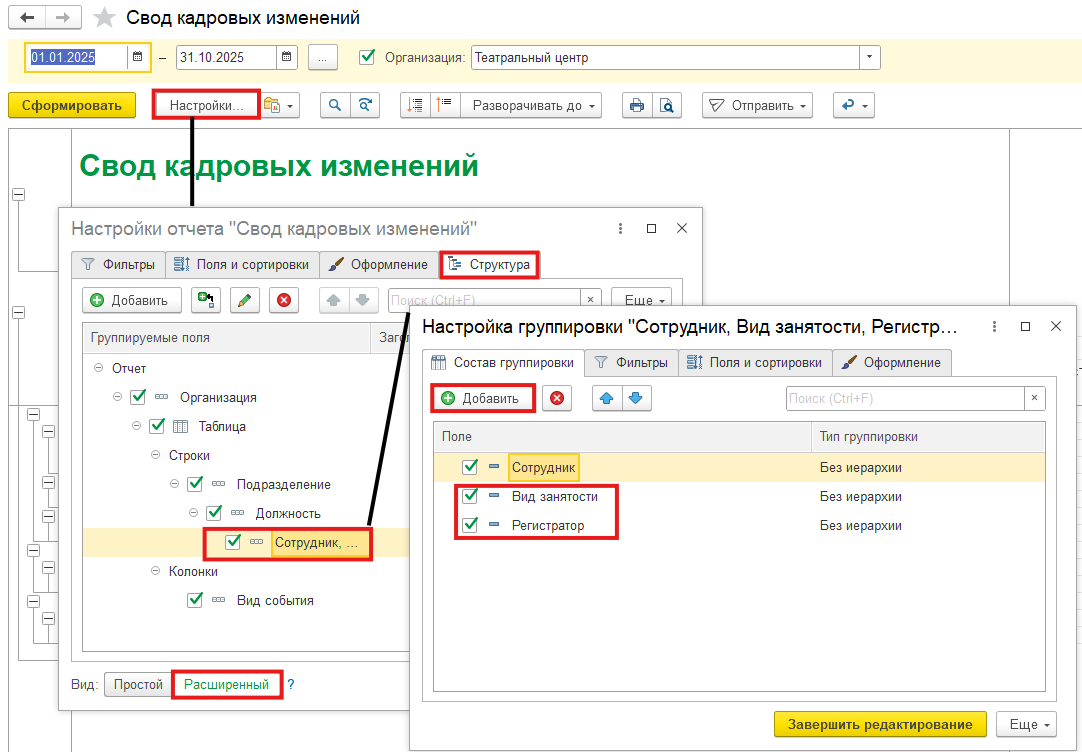Screen dimensions: 1082x752
Task: Open calendar picker for end date 31.10.2025
Action: (287, 57)
